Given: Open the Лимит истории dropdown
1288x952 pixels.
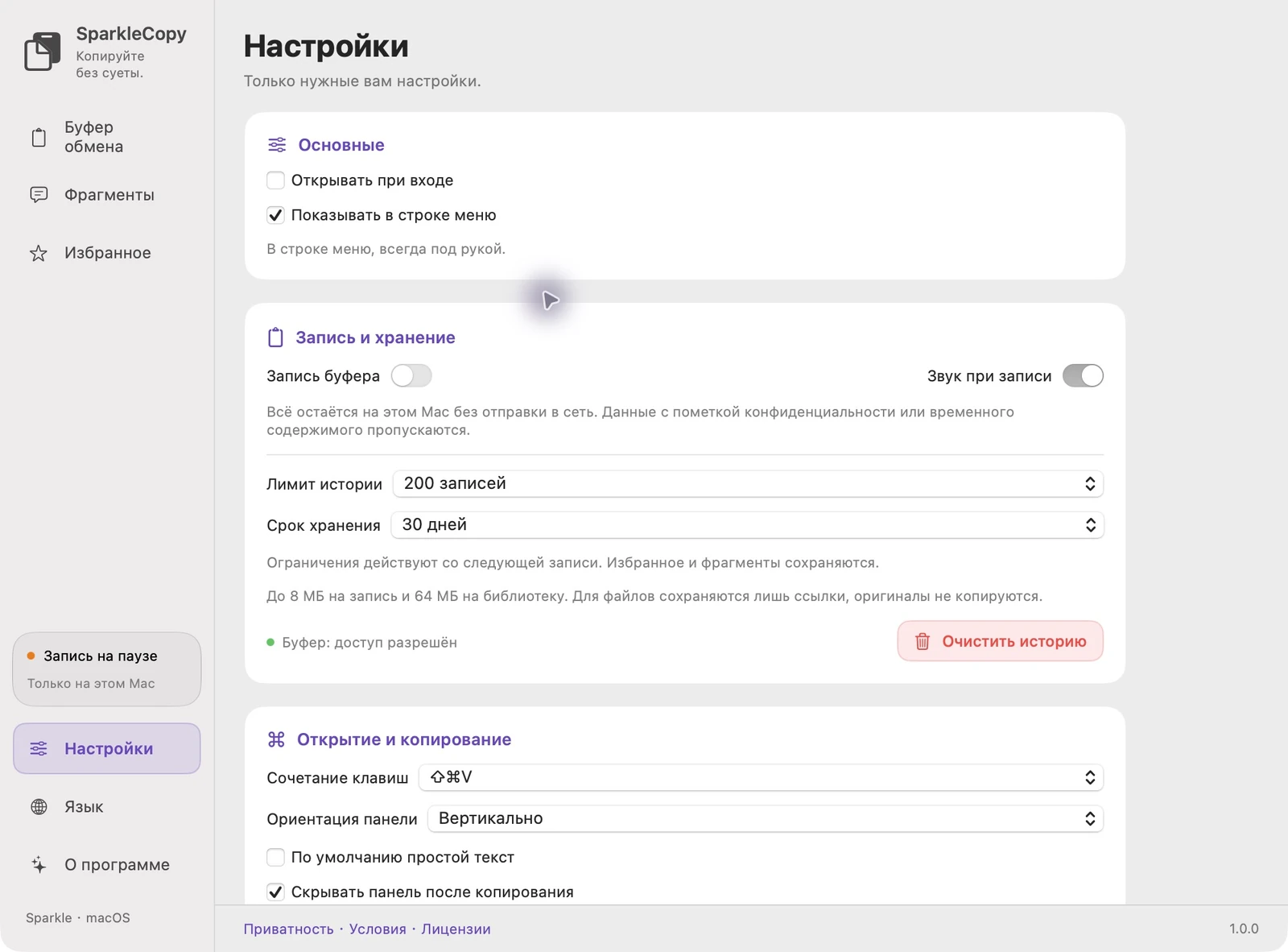Looking at the screenshot, I should click(x=748, y=483).
